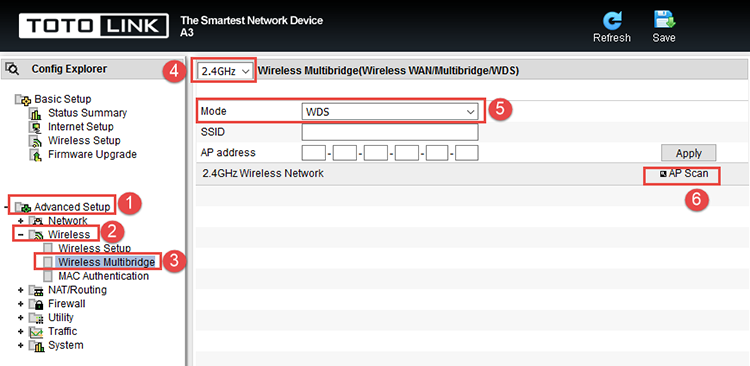Expand the System tree node

tap(21, 345)
